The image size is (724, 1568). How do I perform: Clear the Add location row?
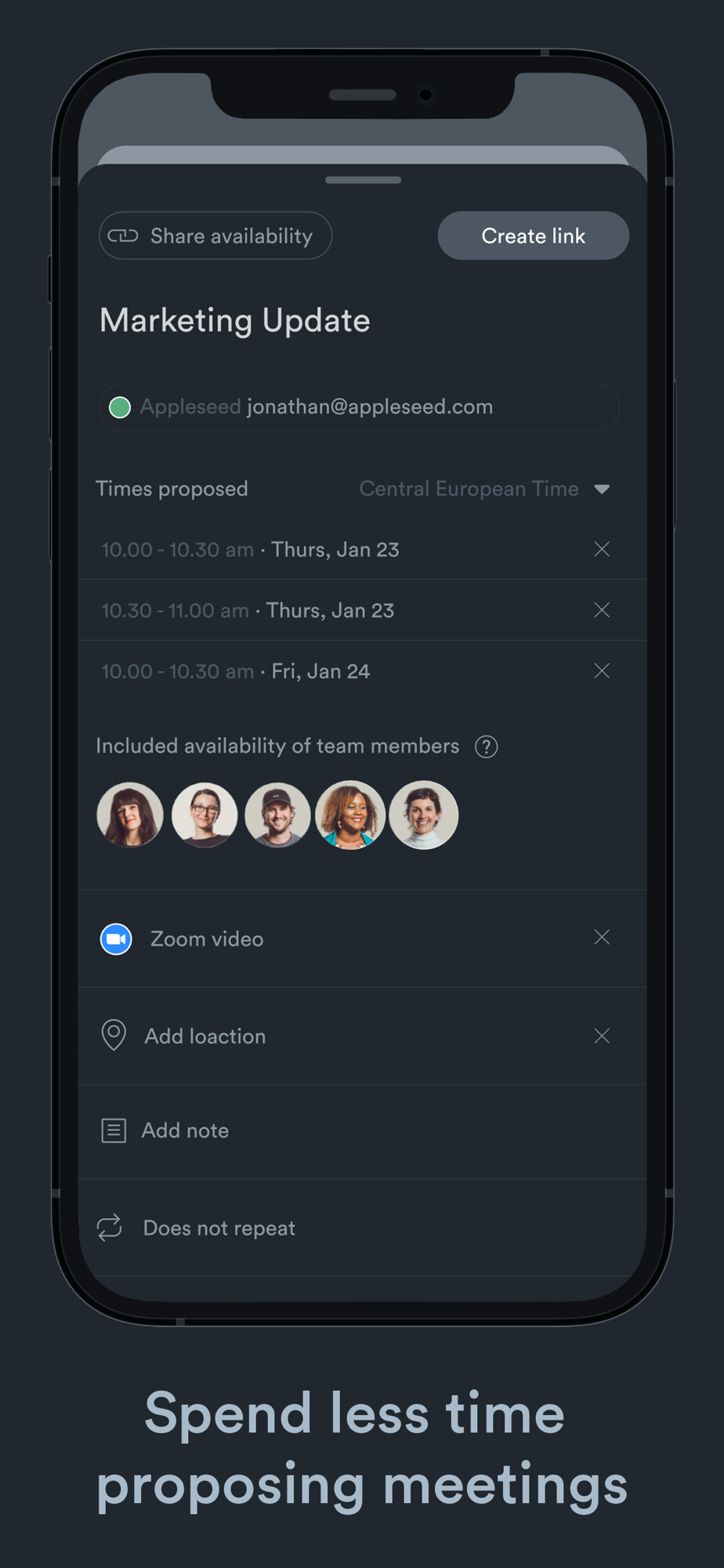(x=602, y=1036)
